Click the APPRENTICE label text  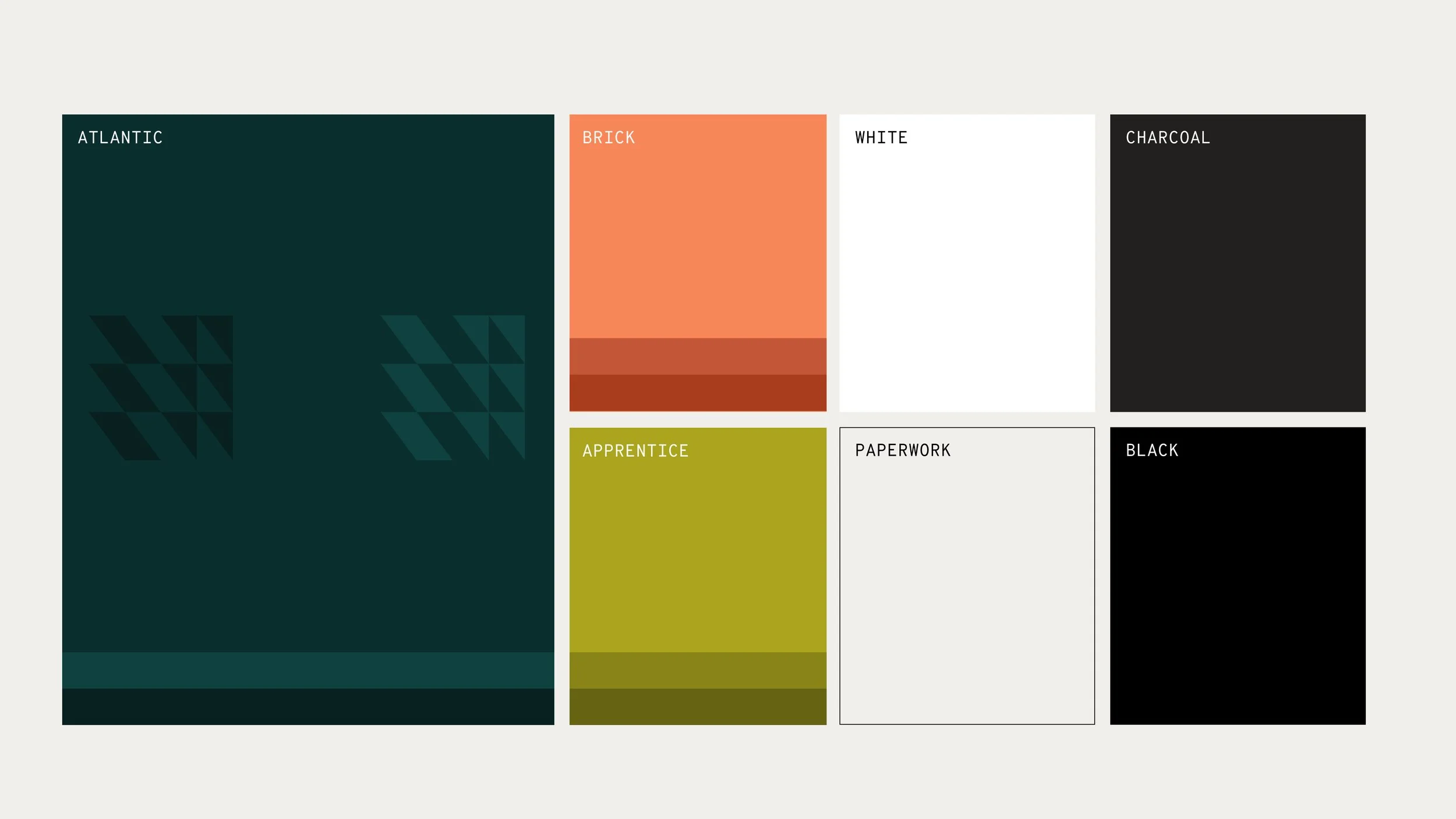point(635,451)
